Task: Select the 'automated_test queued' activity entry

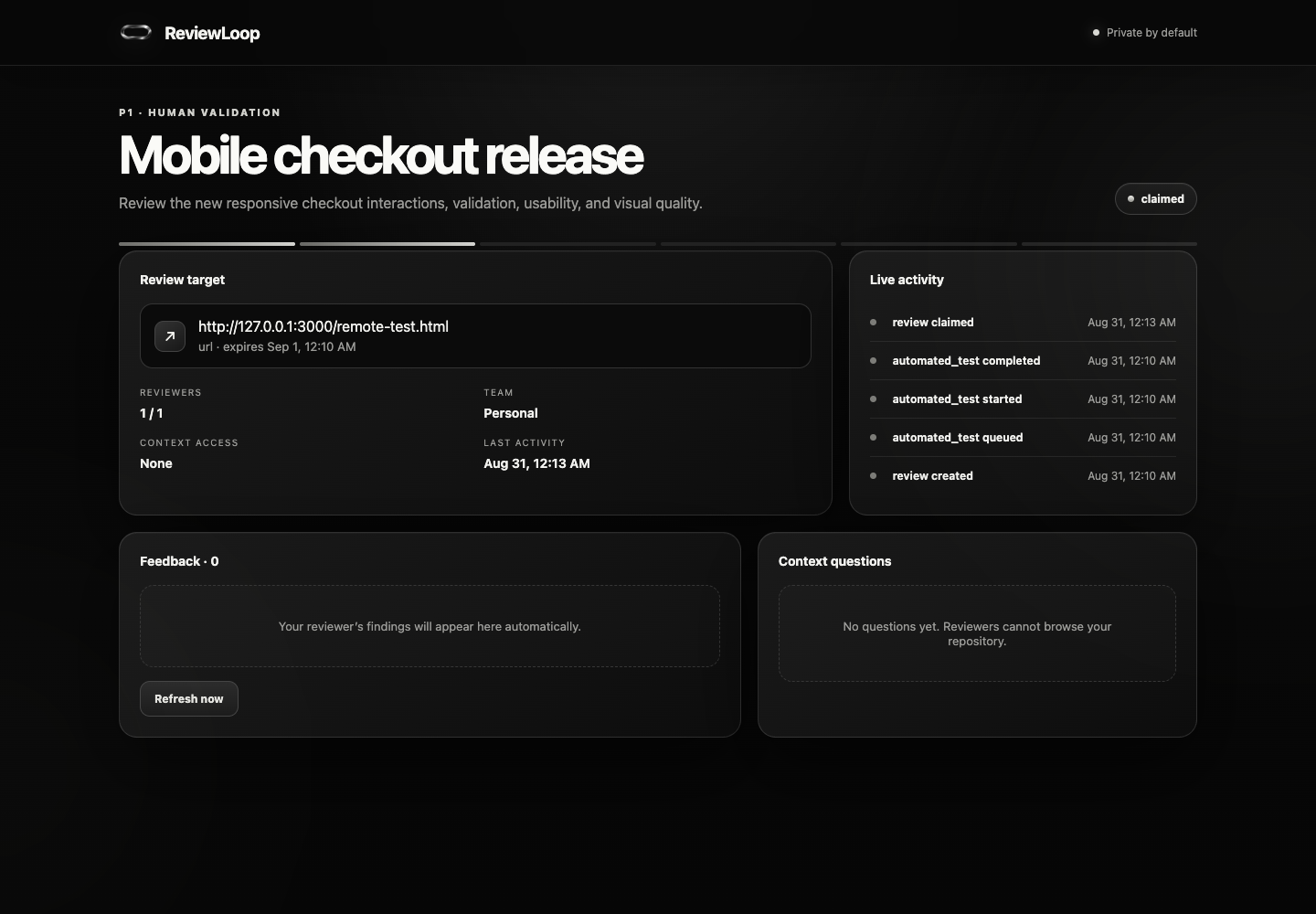Action: 1023,438
